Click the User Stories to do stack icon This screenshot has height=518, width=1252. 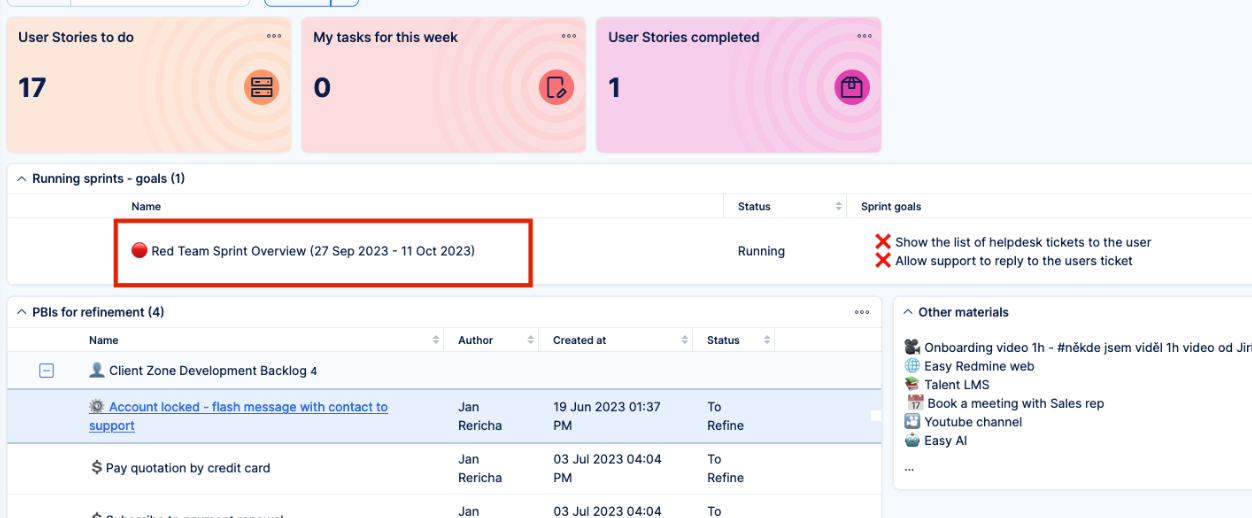[x=261, y=88]
